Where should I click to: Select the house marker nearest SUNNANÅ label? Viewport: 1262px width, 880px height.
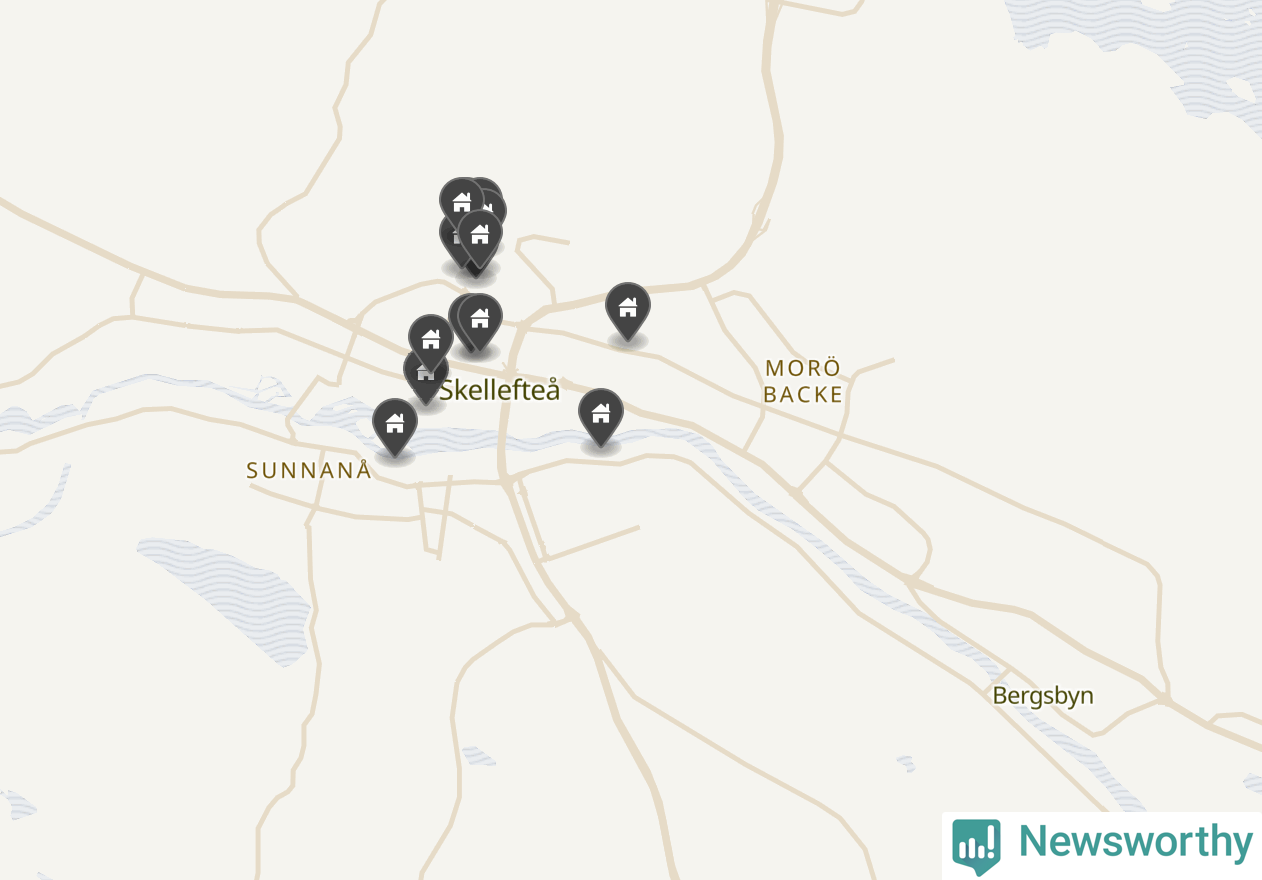coord(395,426)
